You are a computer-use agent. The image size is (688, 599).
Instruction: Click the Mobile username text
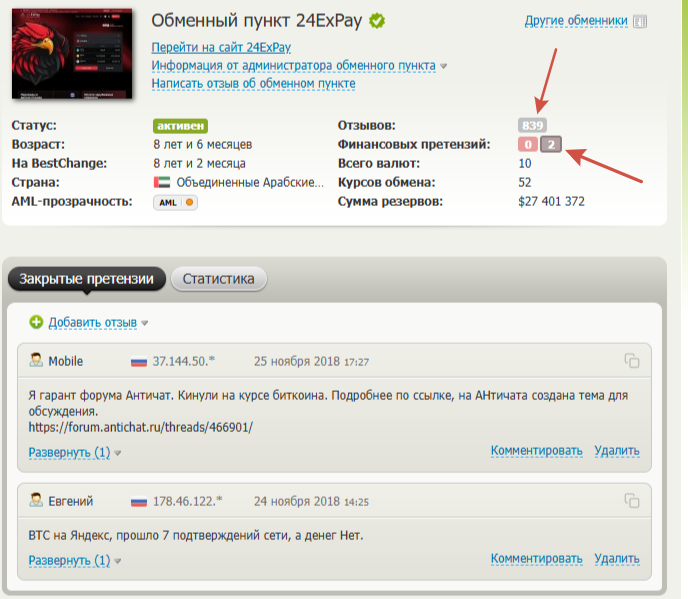pos(65,361)
